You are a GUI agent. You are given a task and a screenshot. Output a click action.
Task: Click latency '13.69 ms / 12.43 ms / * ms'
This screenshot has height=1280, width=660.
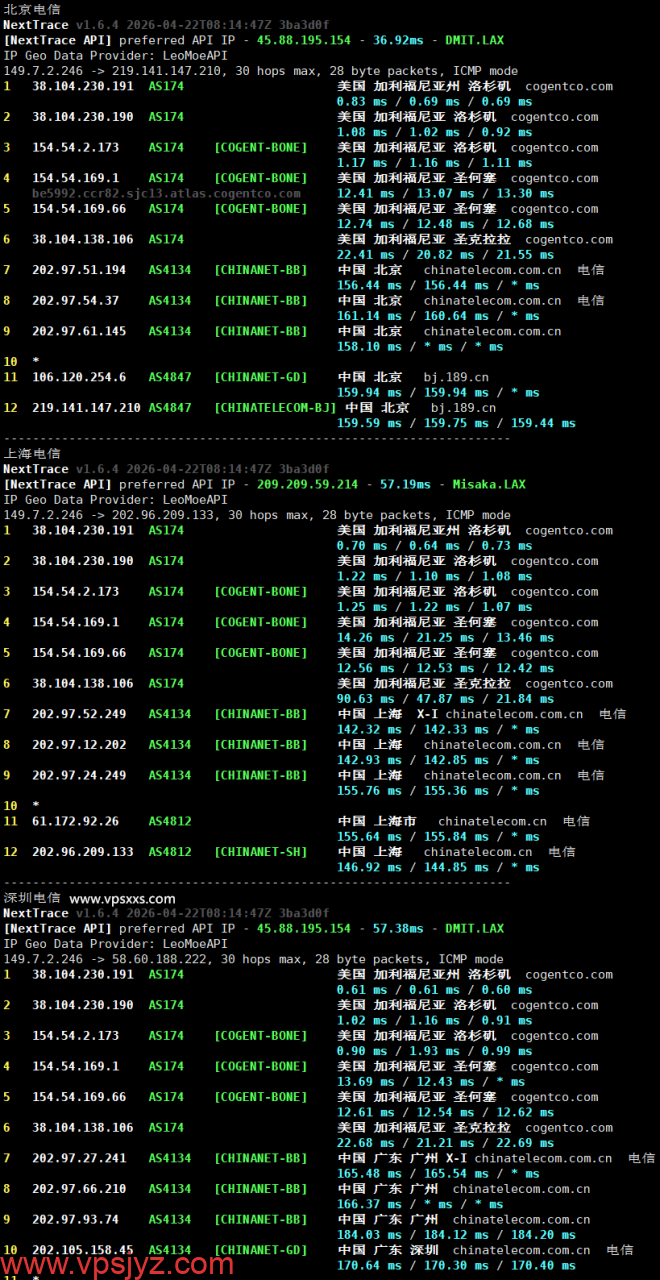tap(431, 1082)
